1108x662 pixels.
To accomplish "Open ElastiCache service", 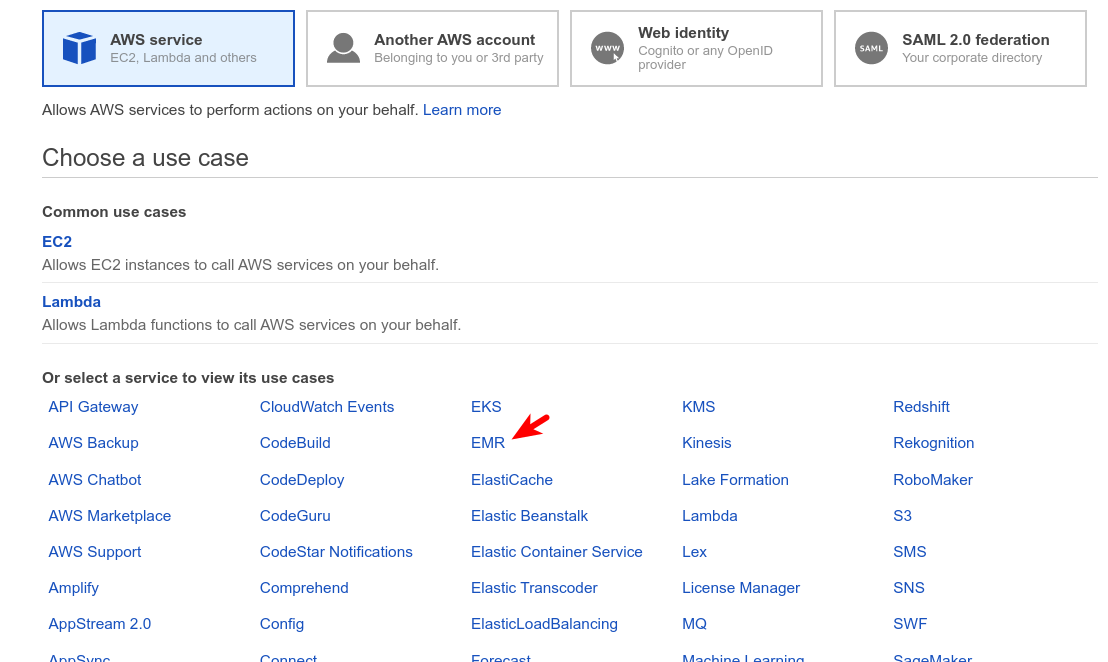I will tap(512, 480).
